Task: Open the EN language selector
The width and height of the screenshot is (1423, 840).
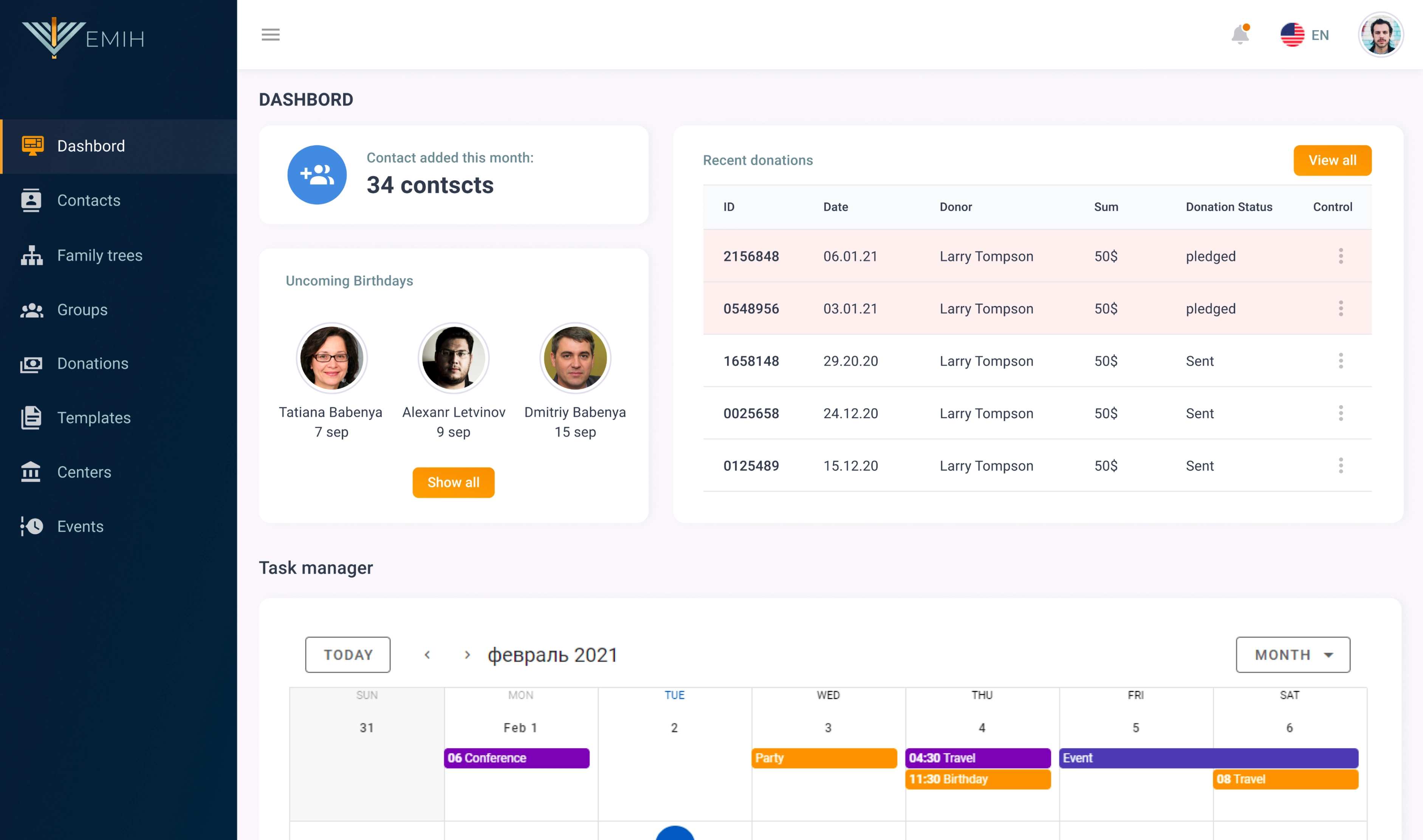Action: (x=1305, y=34)
